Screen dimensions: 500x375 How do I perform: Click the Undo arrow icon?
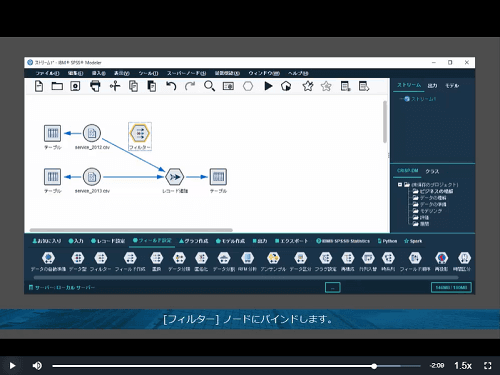[171, 86]
